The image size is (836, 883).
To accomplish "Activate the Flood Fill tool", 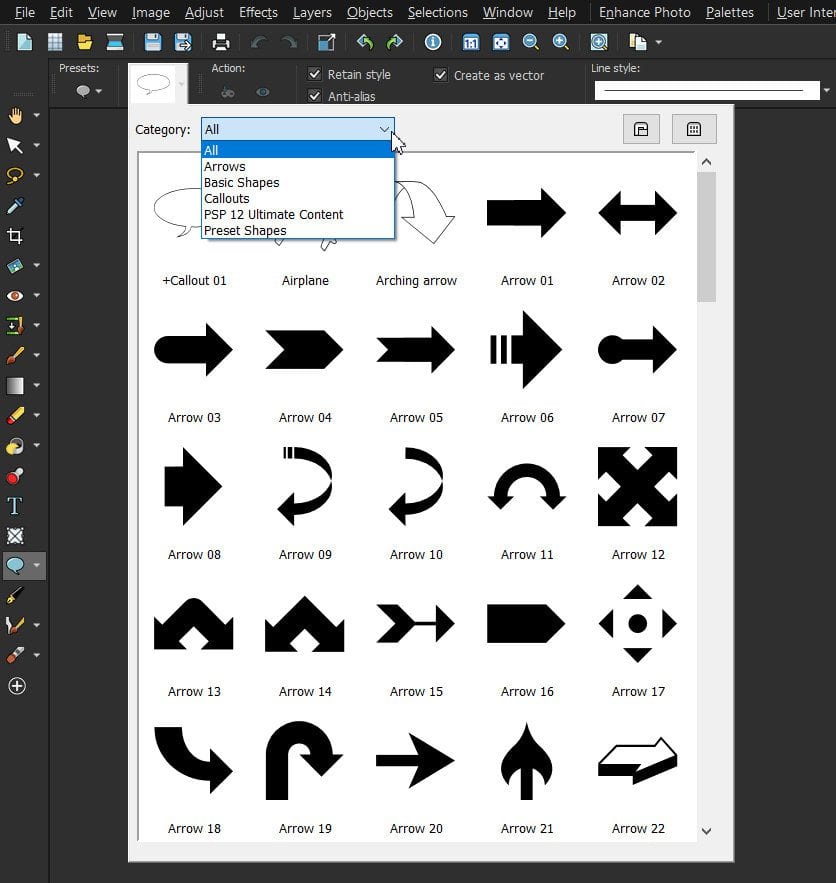I will click(x=15, y=446).
